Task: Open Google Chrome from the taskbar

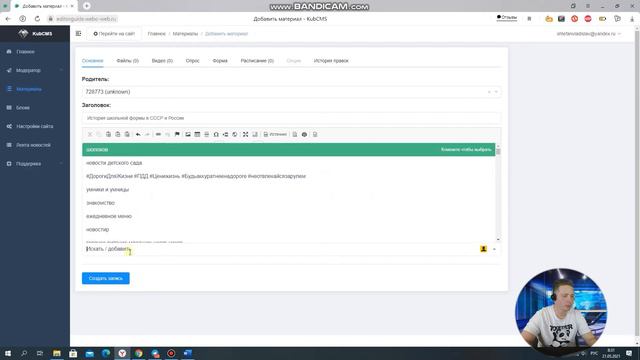Action: (138, 353)
